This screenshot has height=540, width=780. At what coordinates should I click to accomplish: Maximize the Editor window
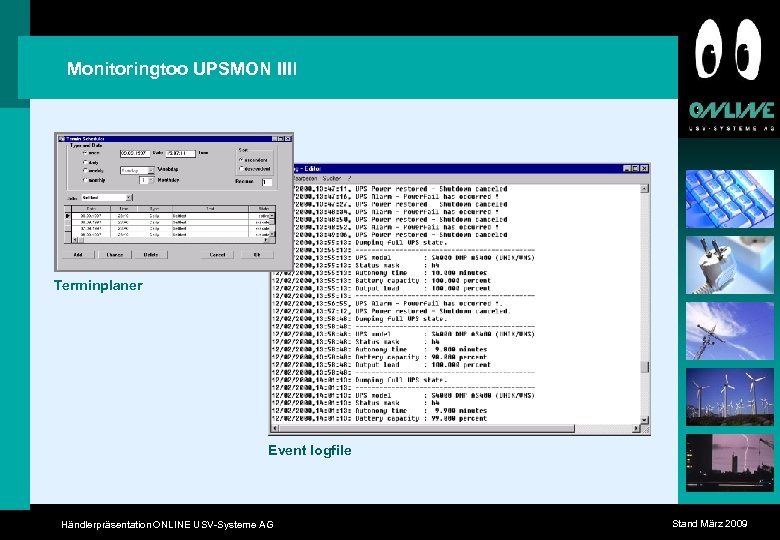(635, 169)
